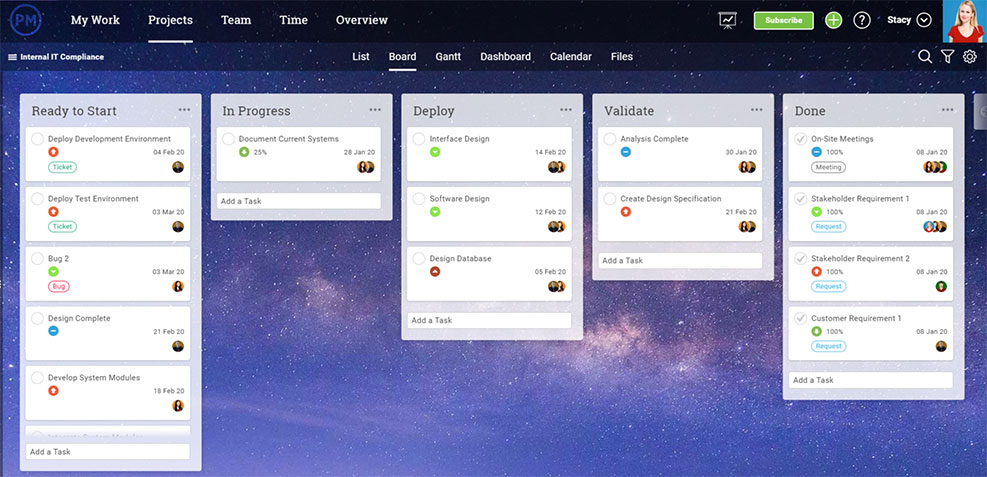This screenshot has width=987, height=477.
Task: Open Validate column three-dot menu
Action: click(x=757, y=110)
